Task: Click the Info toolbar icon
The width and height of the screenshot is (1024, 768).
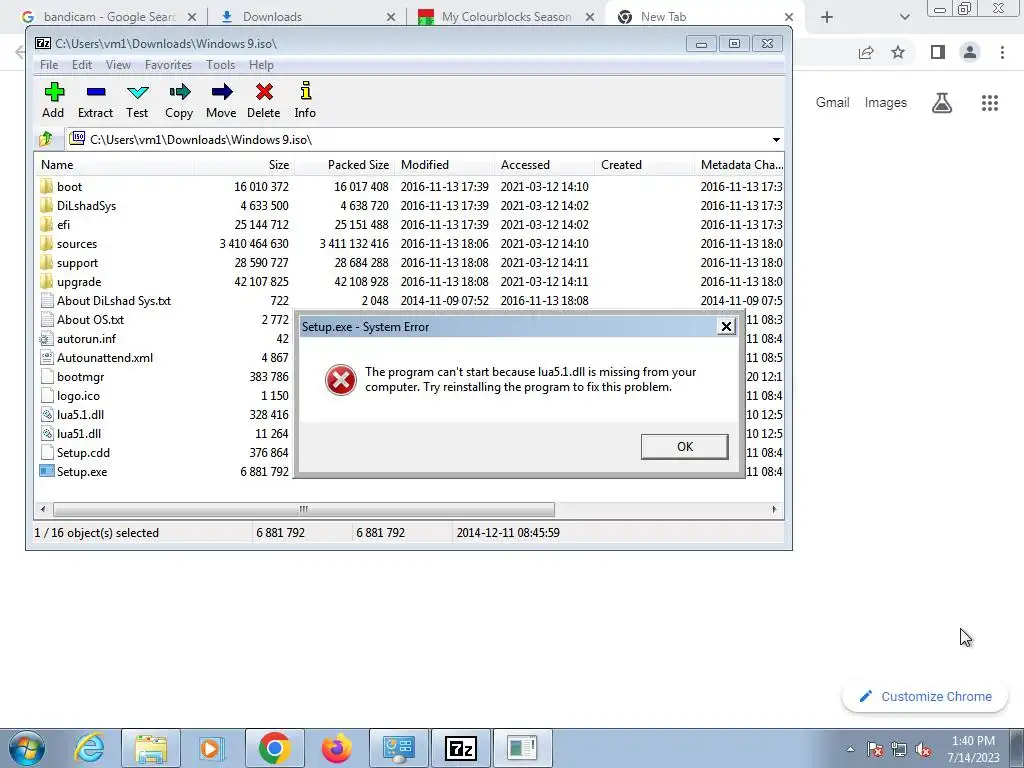Action: click(305, 101)
